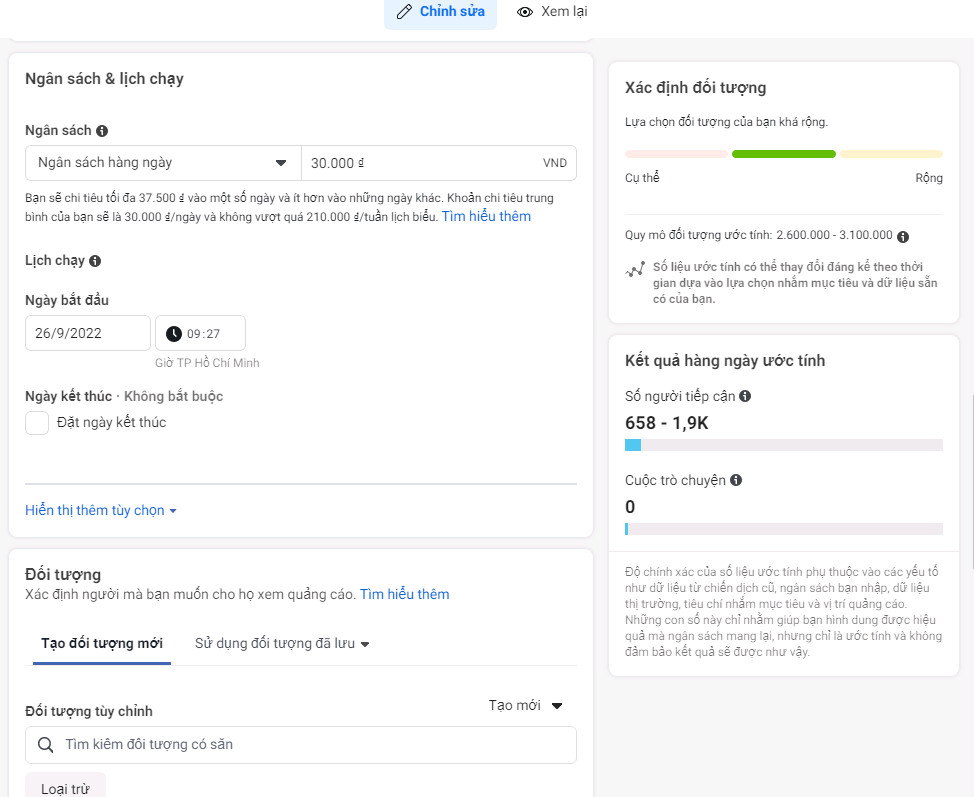This screenshot has width=974, height=797.
Task: Click info icon next to Số người tiếp cận
Action: 745,396
